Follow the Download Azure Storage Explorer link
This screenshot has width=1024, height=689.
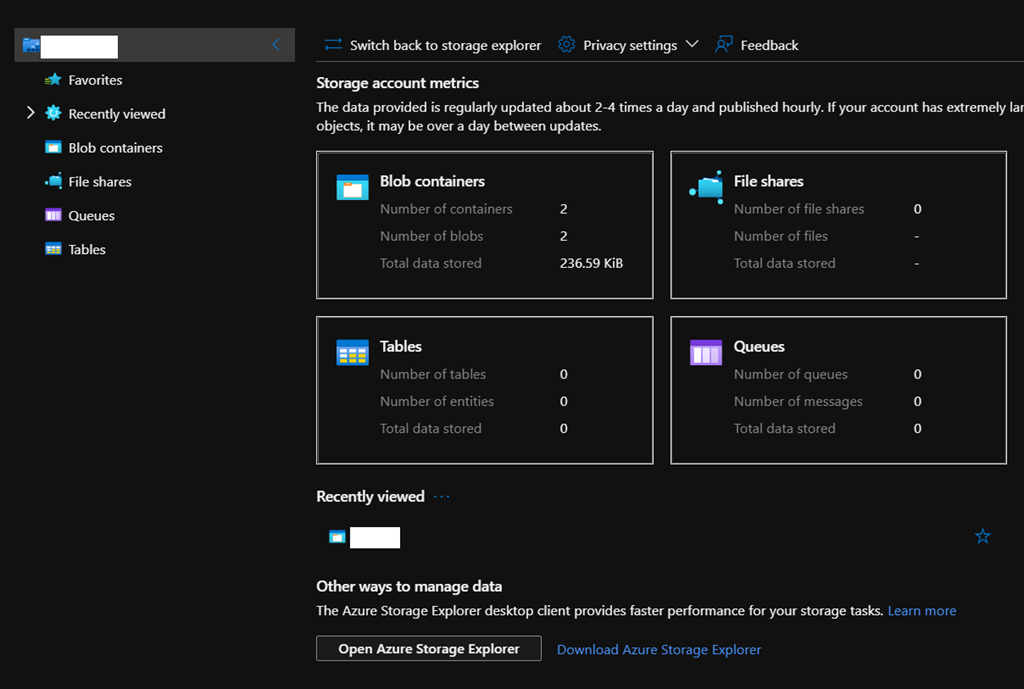(x=659, y=649)
